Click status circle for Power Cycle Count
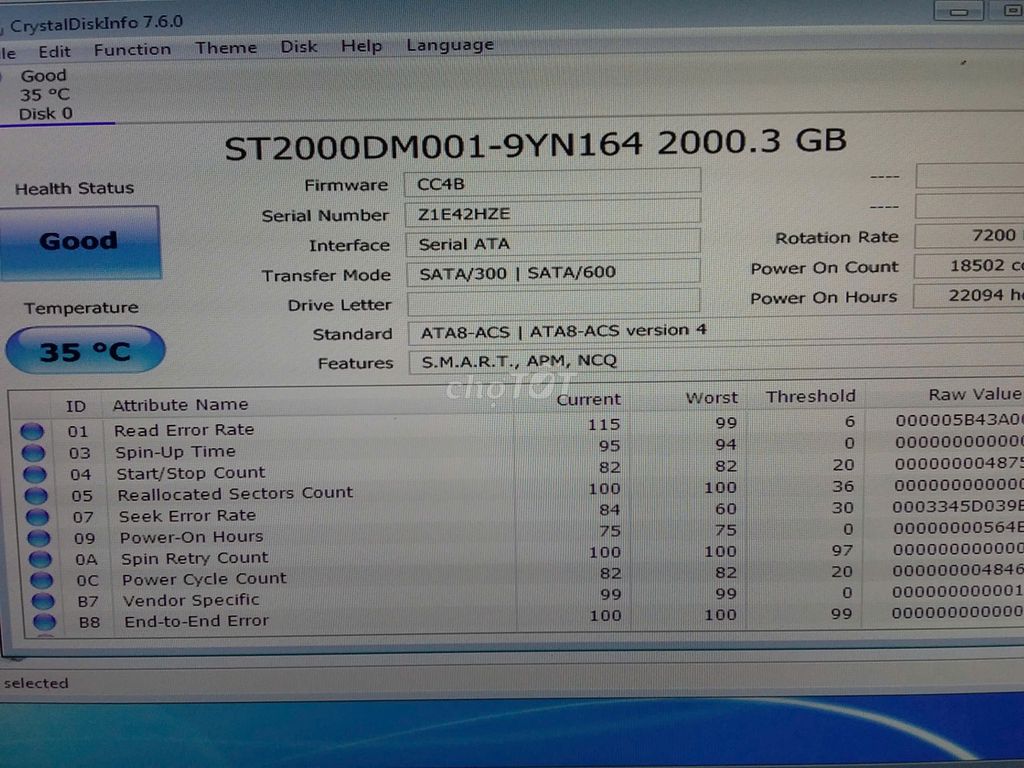This screenshot has width=1024, height=768. (41, 581)
